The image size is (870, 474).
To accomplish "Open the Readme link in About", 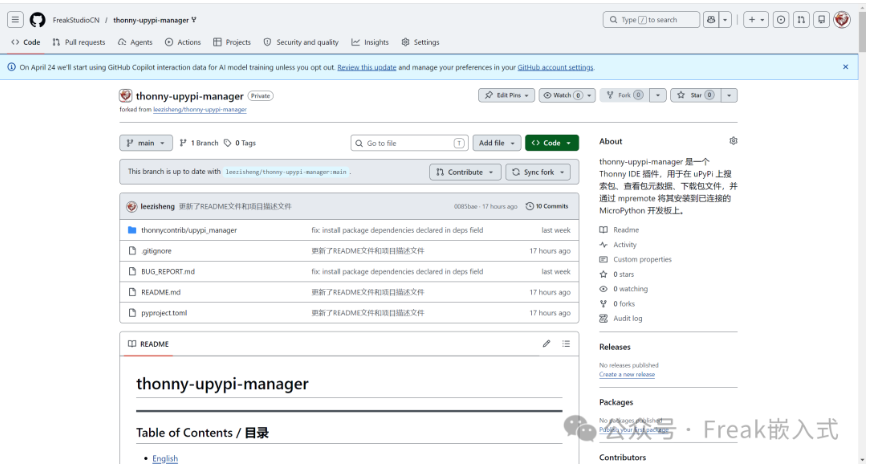I will pos(619,230).
